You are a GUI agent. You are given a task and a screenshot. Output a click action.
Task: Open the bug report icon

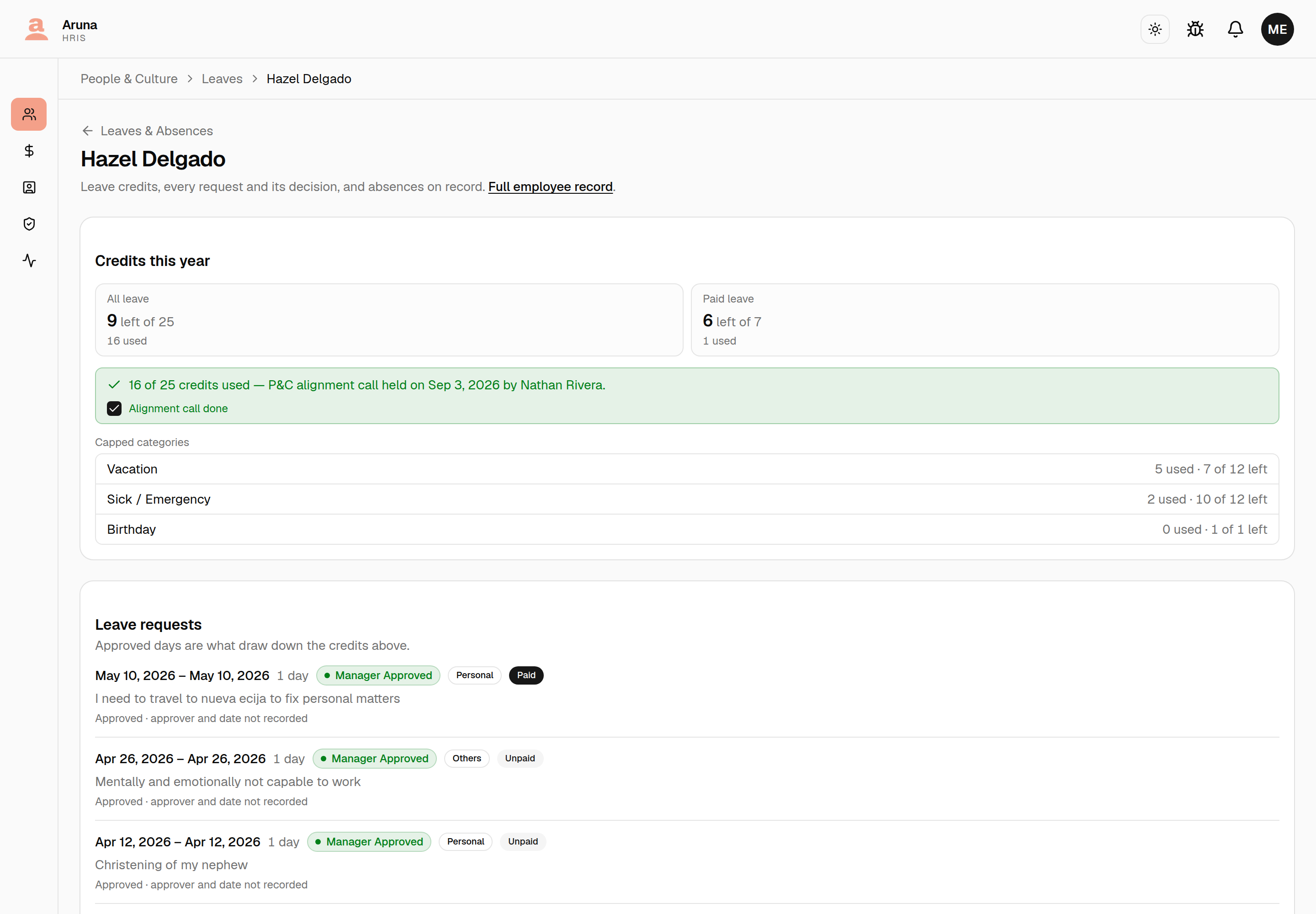pyautogui.click(x=1195, y=29)
